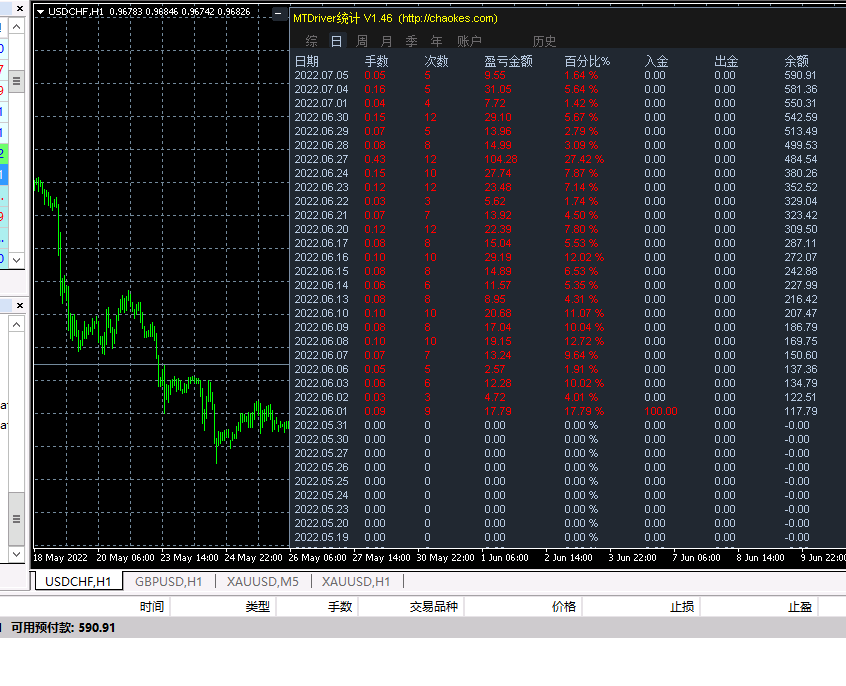Click the 止盈 column header
Screen dimensions: 846x686
tap(800, 607)
